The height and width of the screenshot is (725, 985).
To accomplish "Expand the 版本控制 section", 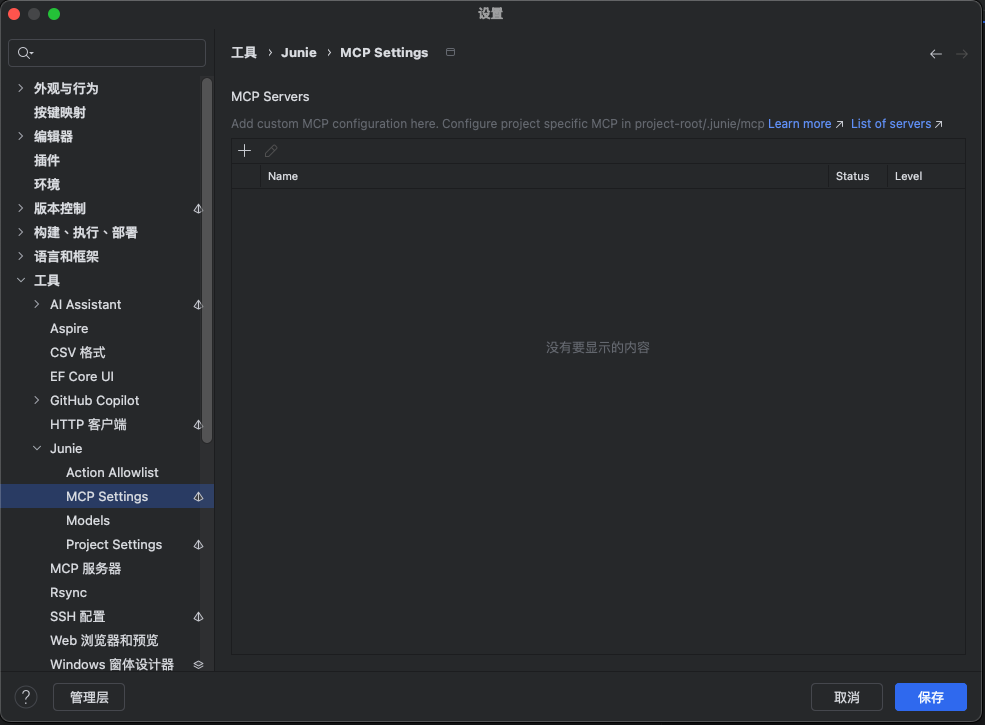I will (x=21, y=208).
